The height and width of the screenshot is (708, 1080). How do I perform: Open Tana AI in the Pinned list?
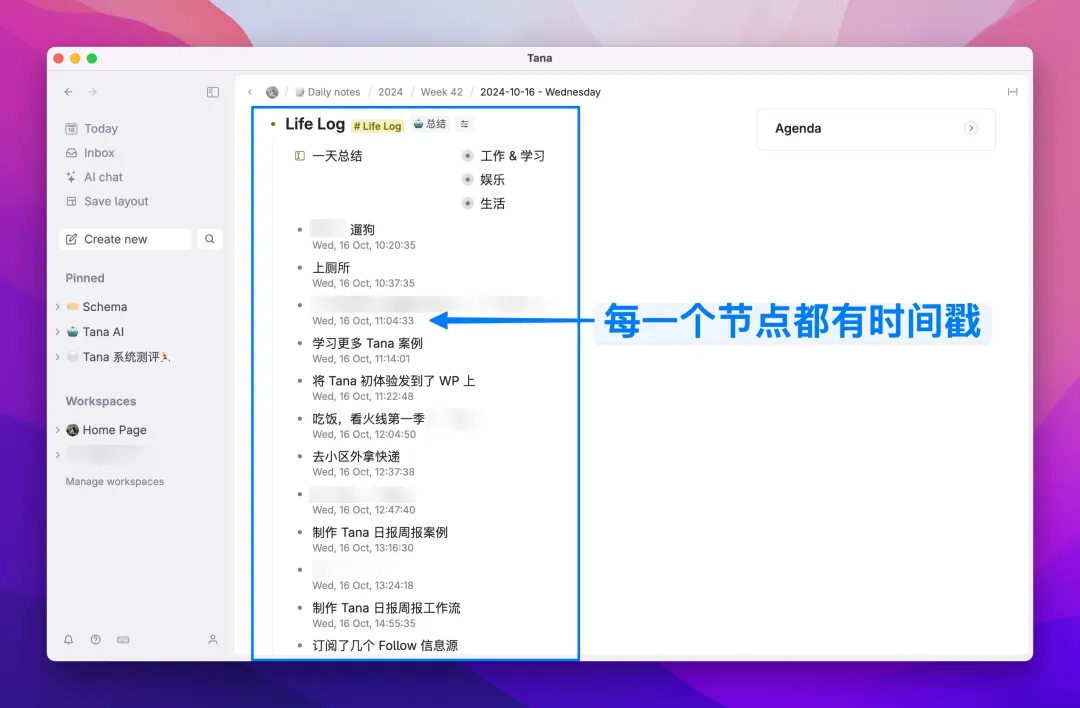pyautogui.click(x=103, y=332)
